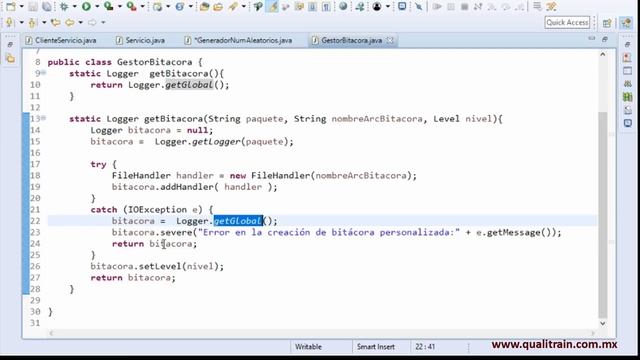The height and width of the screenshot is (360, 640).
Task: Click the round profile icon in toolbar
Action: (377, 6)
